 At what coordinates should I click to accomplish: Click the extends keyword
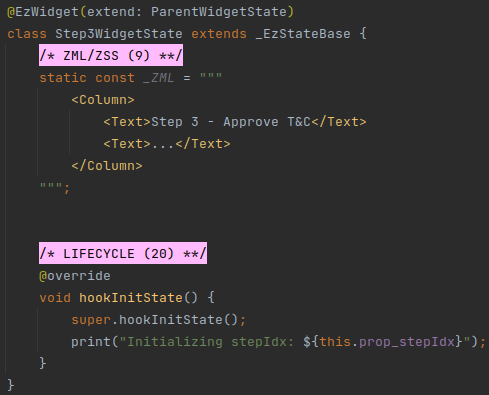(219, 34)
